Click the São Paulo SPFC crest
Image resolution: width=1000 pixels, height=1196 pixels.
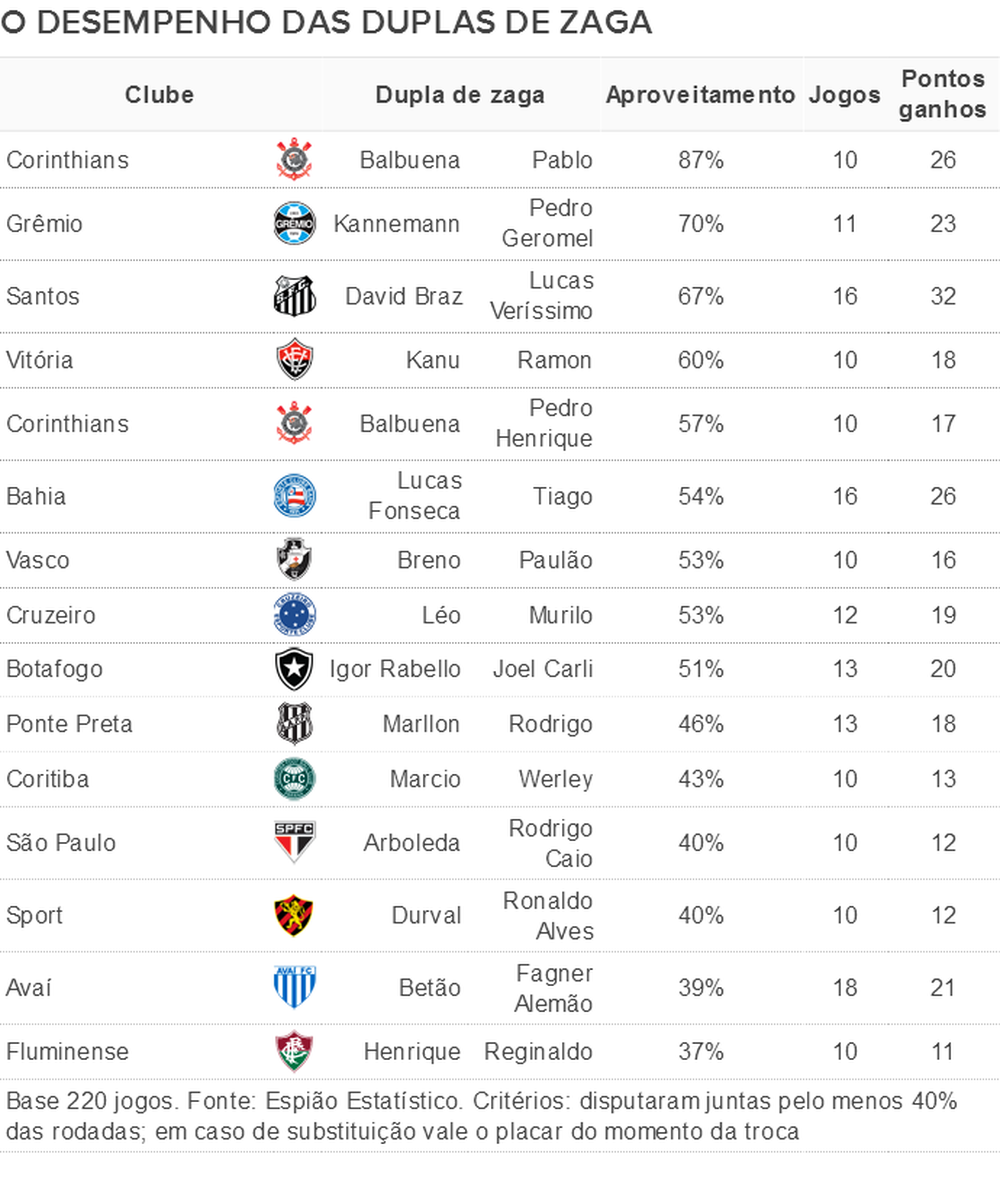pyautogui.click(x=294, y=843)
